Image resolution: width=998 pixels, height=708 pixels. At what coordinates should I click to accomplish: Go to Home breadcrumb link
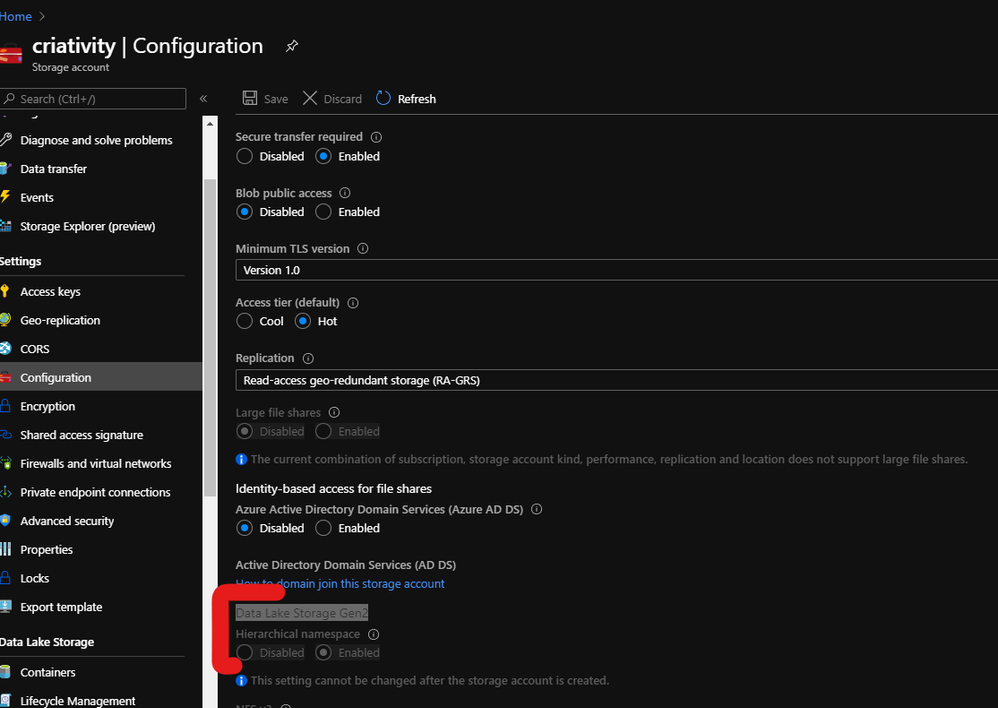(x=15, y=17)
